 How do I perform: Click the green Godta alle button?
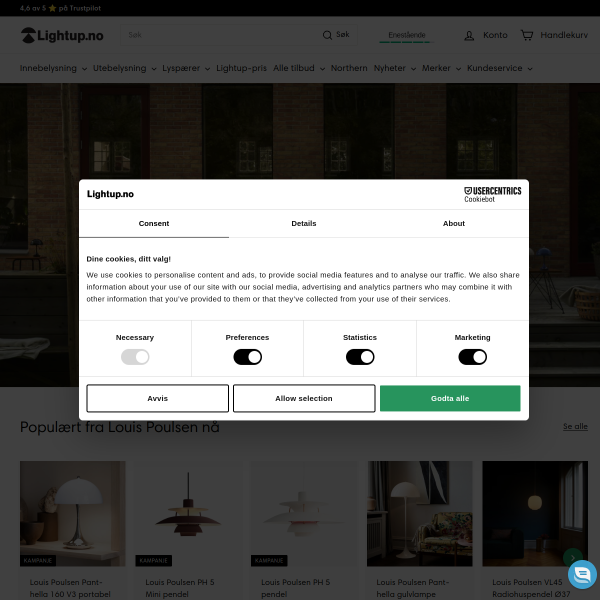(x=450, y=398)
